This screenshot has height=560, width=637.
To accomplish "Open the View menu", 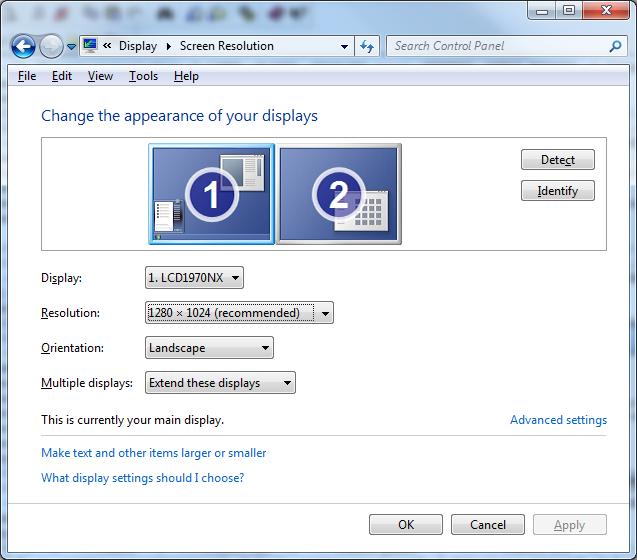I will pyautogui.click(x=100, y=76).
